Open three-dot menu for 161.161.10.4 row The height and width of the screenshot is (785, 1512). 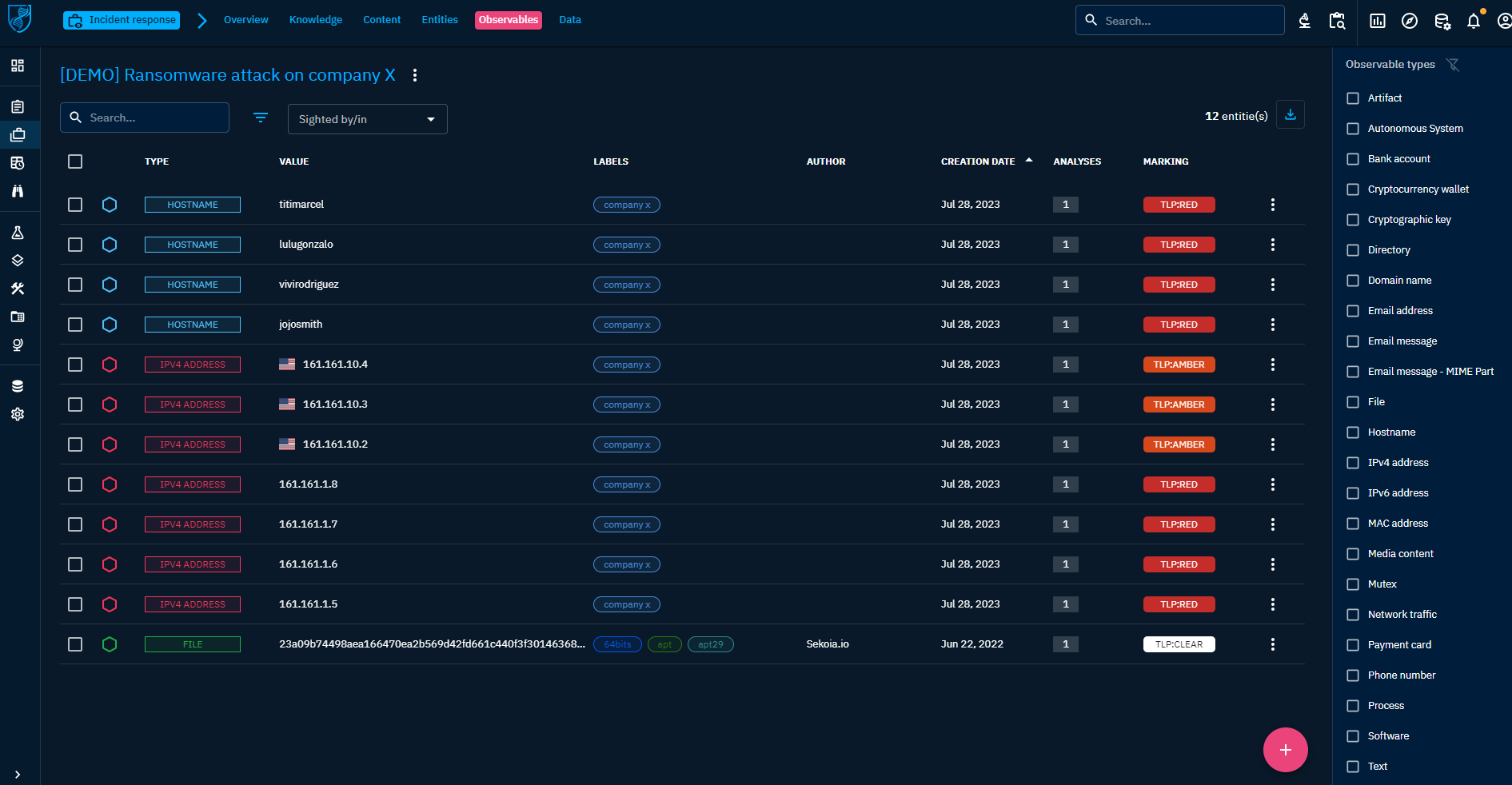[1272, 365]
